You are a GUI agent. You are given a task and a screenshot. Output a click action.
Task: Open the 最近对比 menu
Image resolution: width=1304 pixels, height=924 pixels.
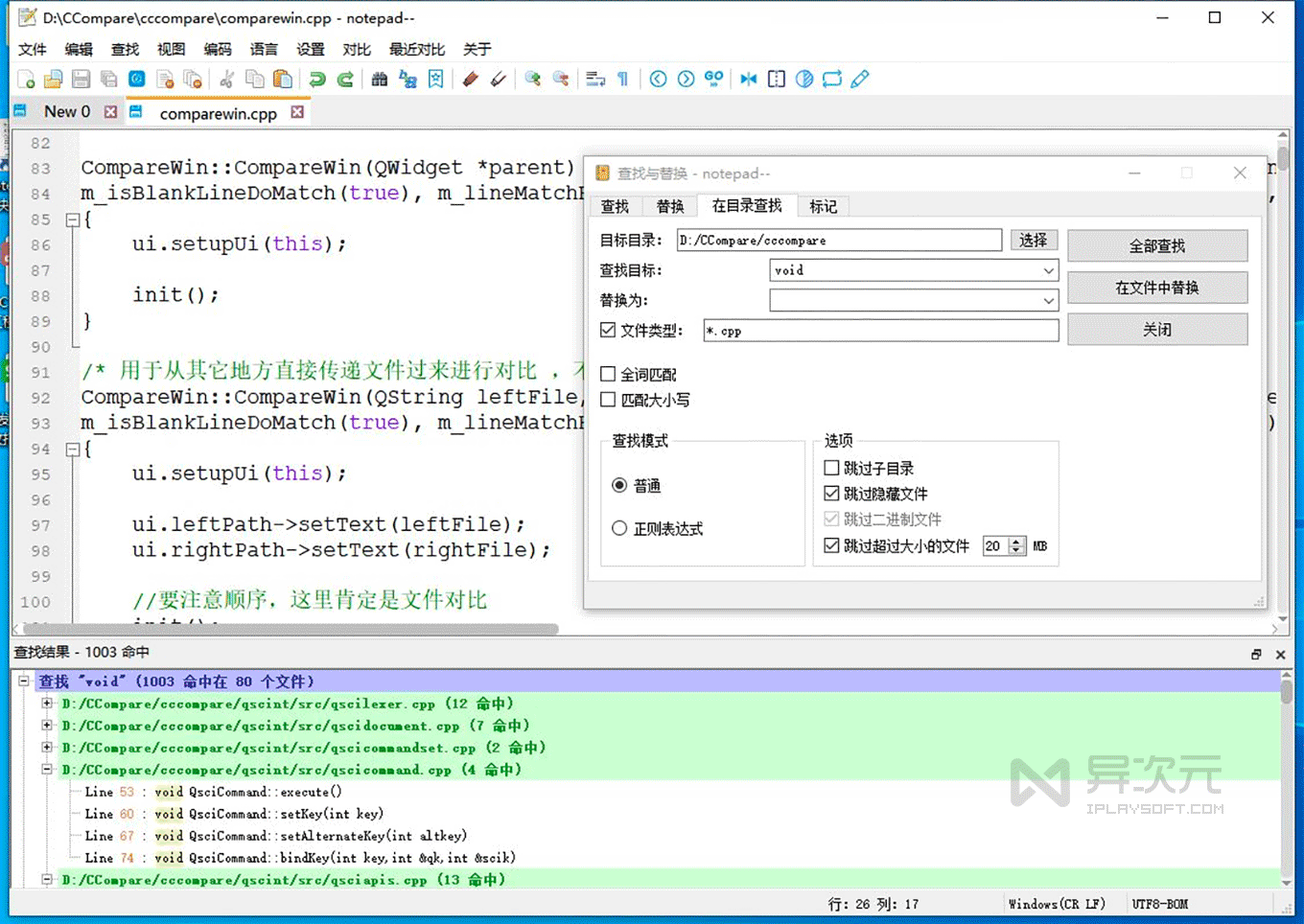click(417, 49)
